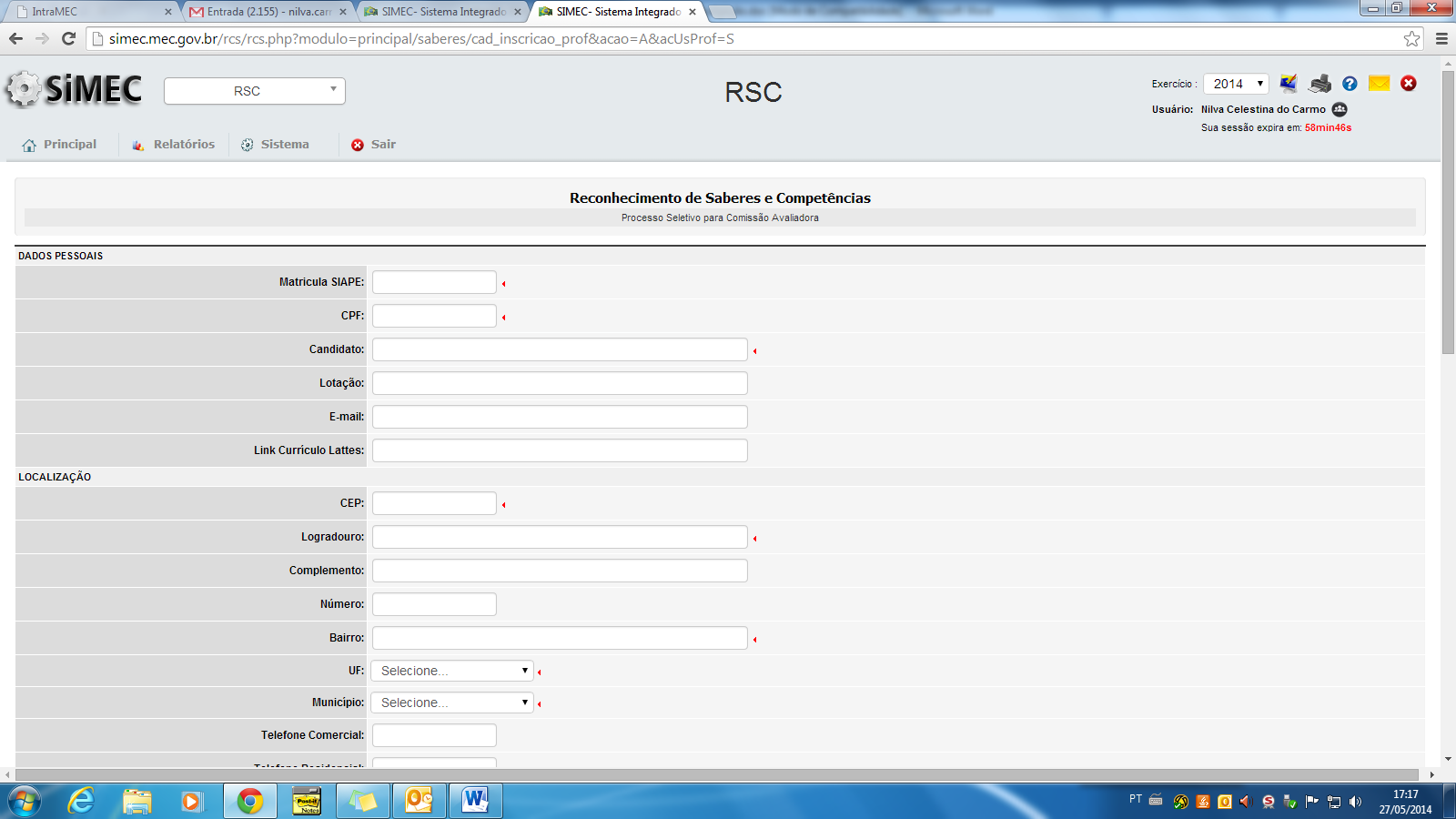Click the system tray speaker volume icon
This screenshot has width=1456, height=819.
click(1355, 802)
